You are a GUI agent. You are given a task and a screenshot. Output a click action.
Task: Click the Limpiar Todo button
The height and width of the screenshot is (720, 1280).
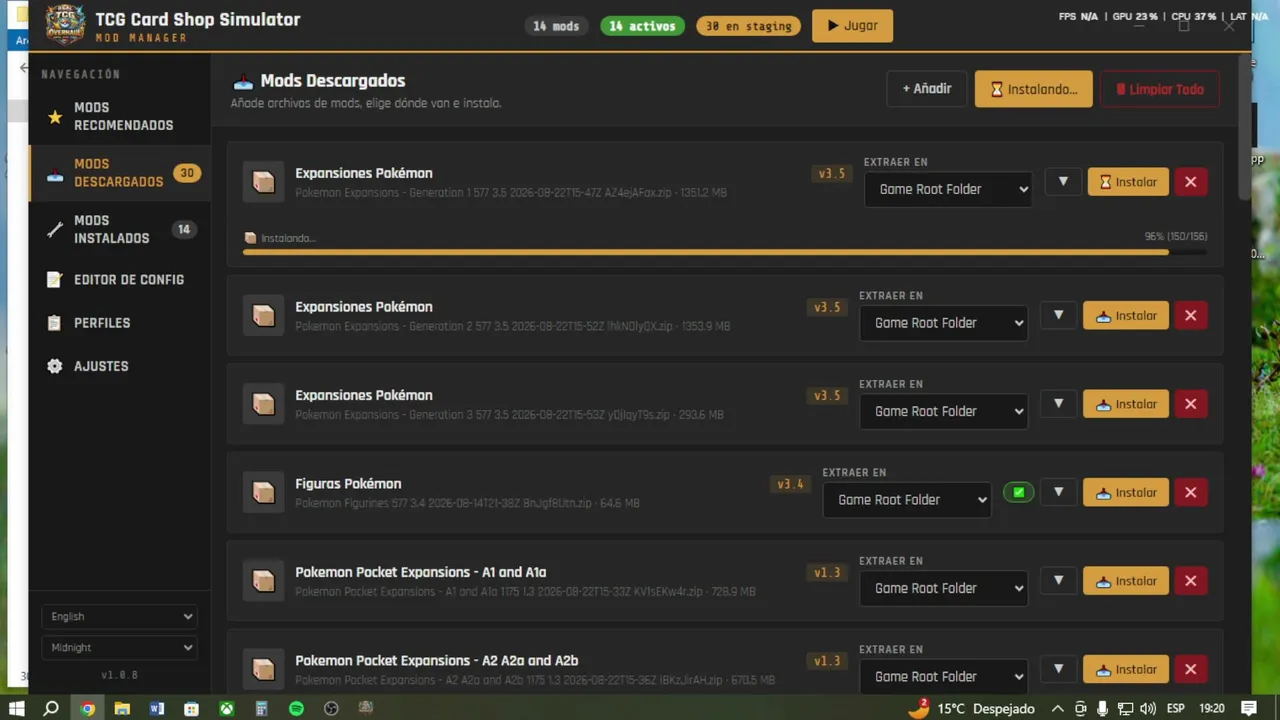coord(1160,89)
